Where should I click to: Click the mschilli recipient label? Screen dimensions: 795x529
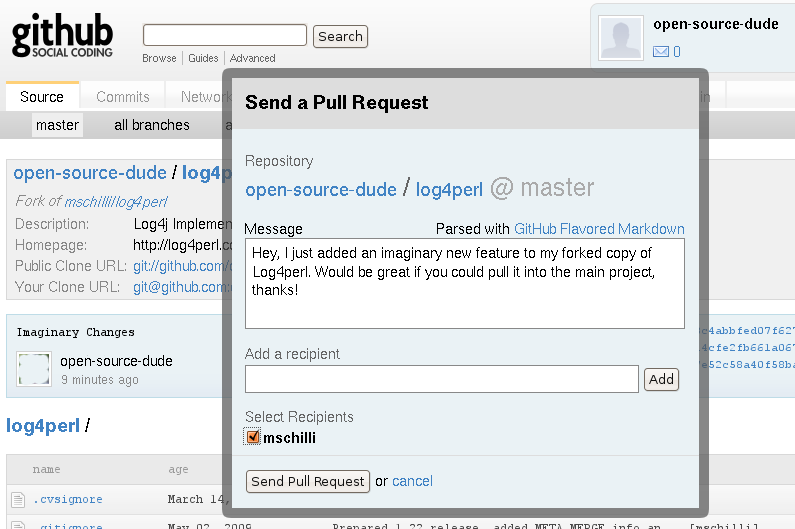pyautogui.click(x=289, y=438)
